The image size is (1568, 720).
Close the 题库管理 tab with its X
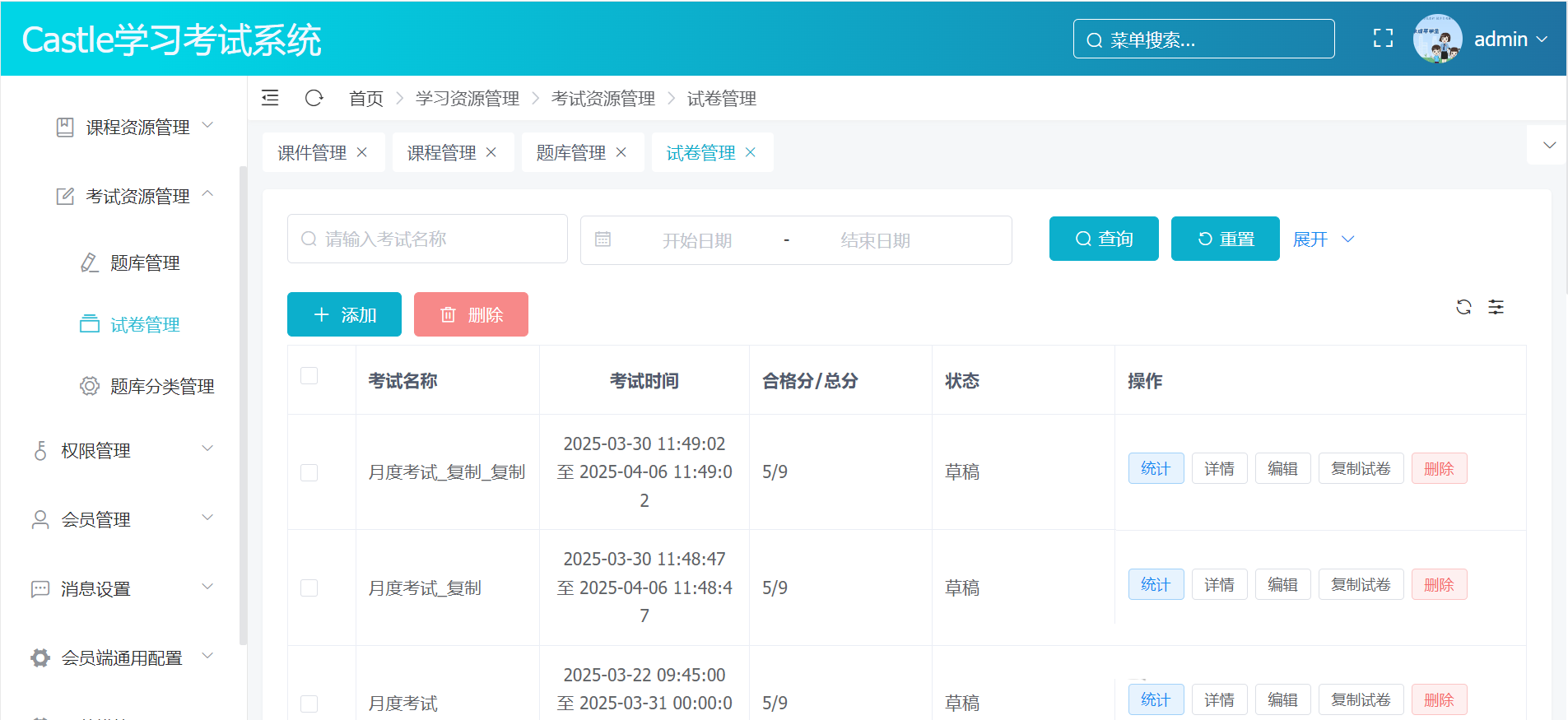[x=621, y=152]
